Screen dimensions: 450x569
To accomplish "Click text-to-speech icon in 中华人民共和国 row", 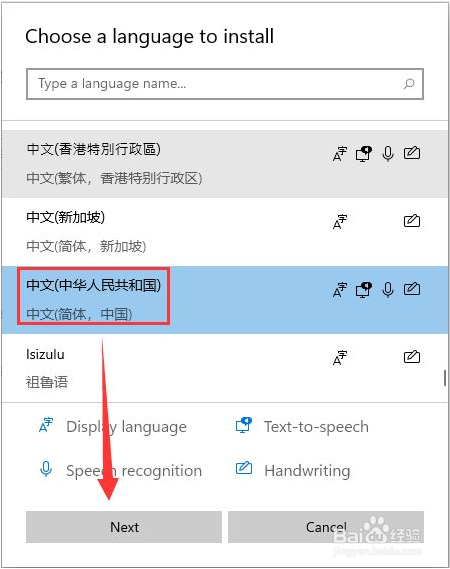I will 364,290.
